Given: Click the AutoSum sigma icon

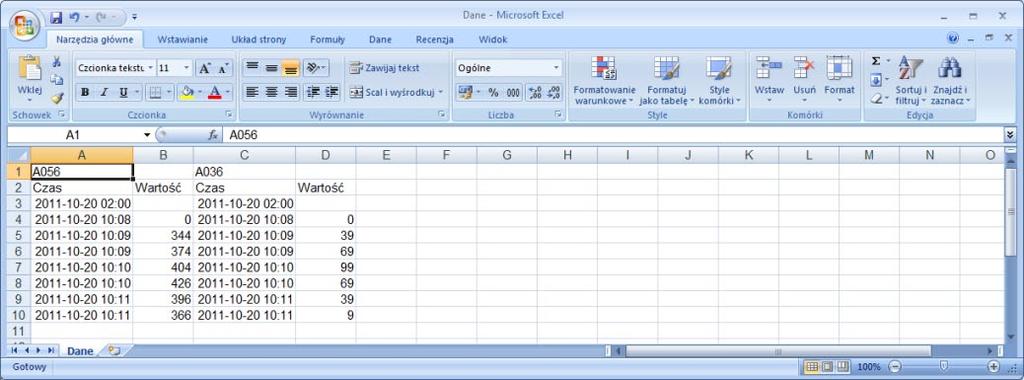Looking at the screenshot, I should coord(876,61).
